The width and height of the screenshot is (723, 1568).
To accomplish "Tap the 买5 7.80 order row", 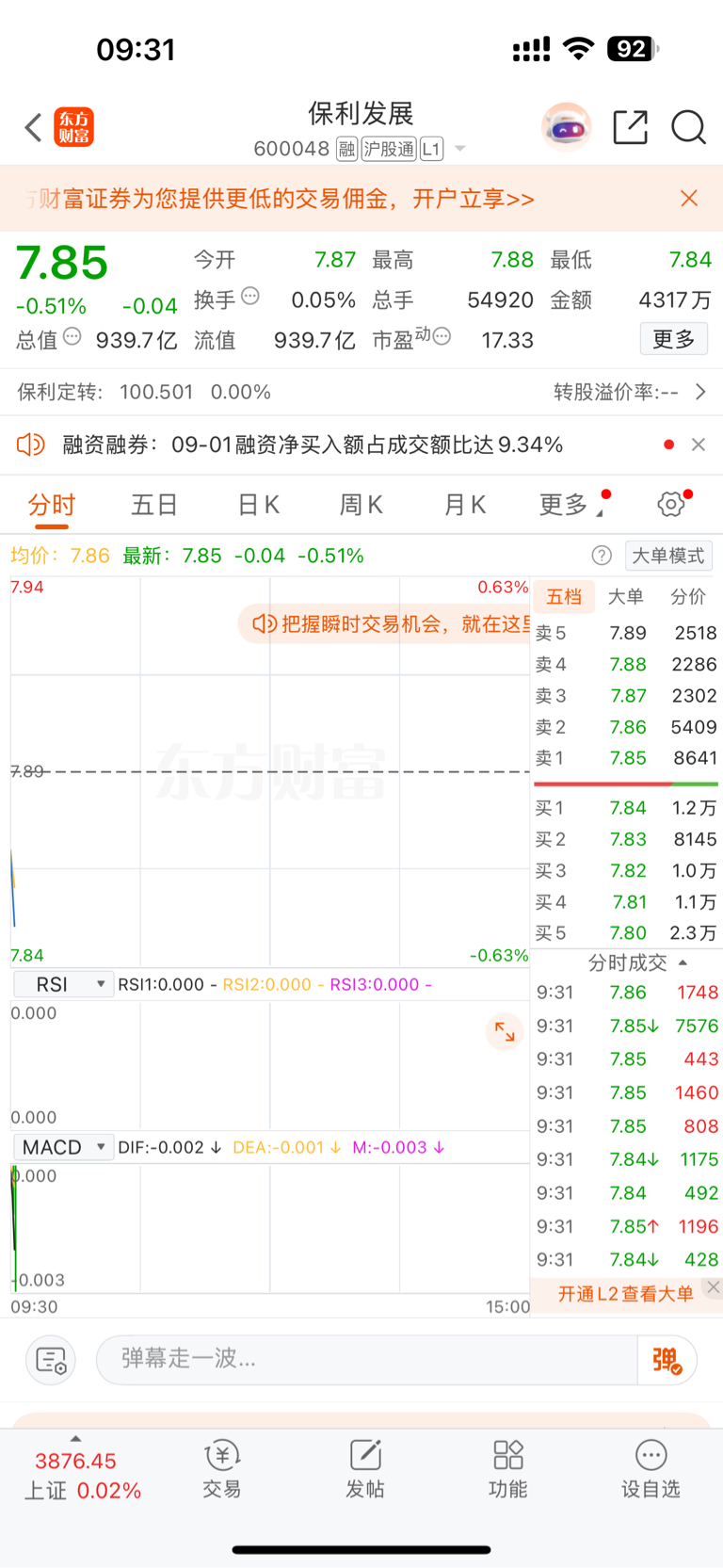I will [x=626, y=933].
